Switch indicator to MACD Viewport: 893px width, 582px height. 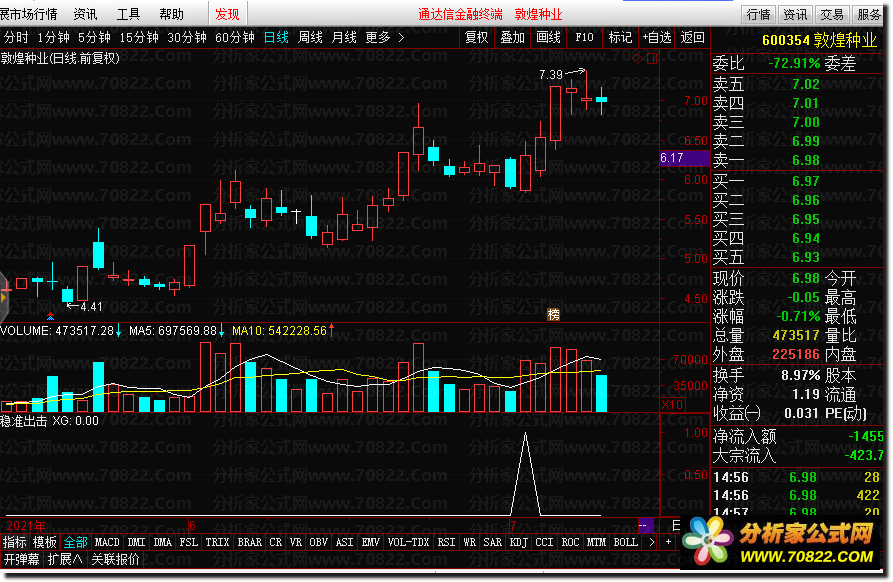coord(107,542)
